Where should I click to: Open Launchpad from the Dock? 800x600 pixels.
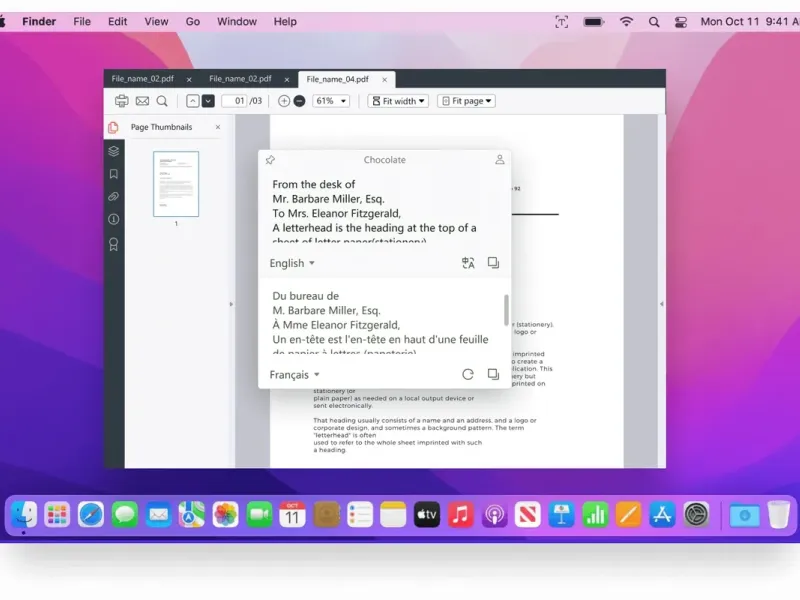click(x=57, y=514)
